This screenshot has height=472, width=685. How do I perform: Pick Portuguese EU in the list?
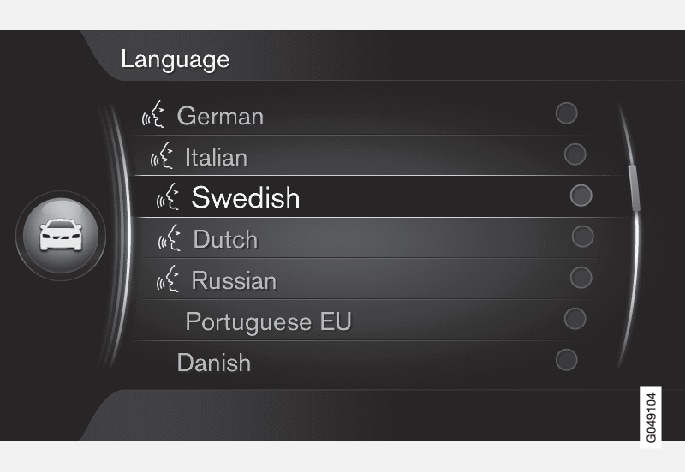(x=268, y=322)
